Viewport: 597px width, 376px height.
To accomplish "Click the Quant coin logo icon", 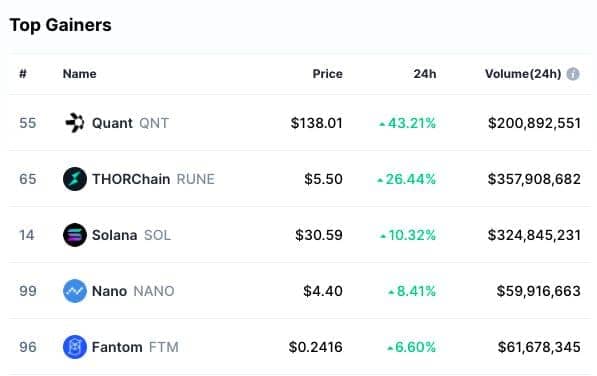I will 75,123.
